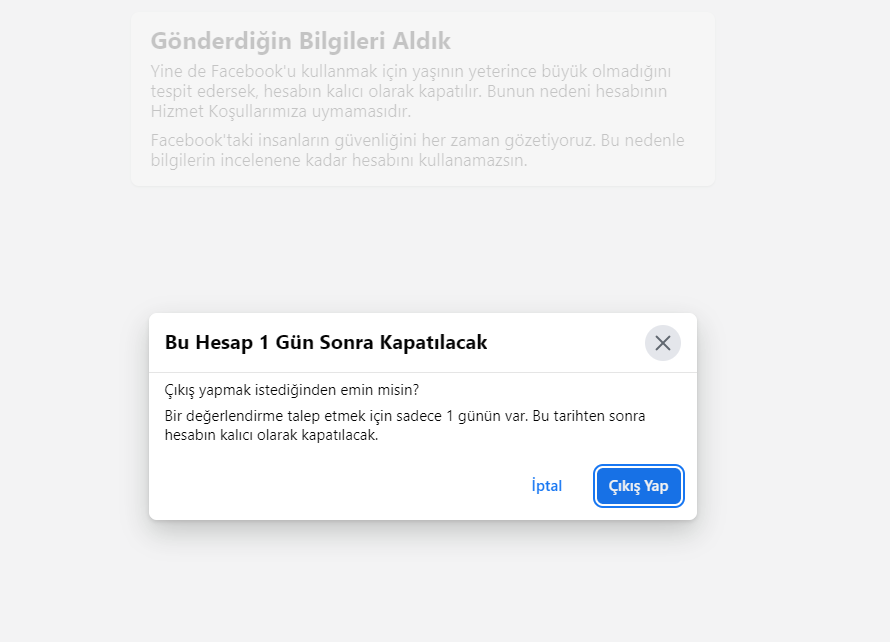This screenshot has width=890, height=642.
Task: Click the line starting tespit edersek, hesabın kalıcı
Action: click(409, 91)
